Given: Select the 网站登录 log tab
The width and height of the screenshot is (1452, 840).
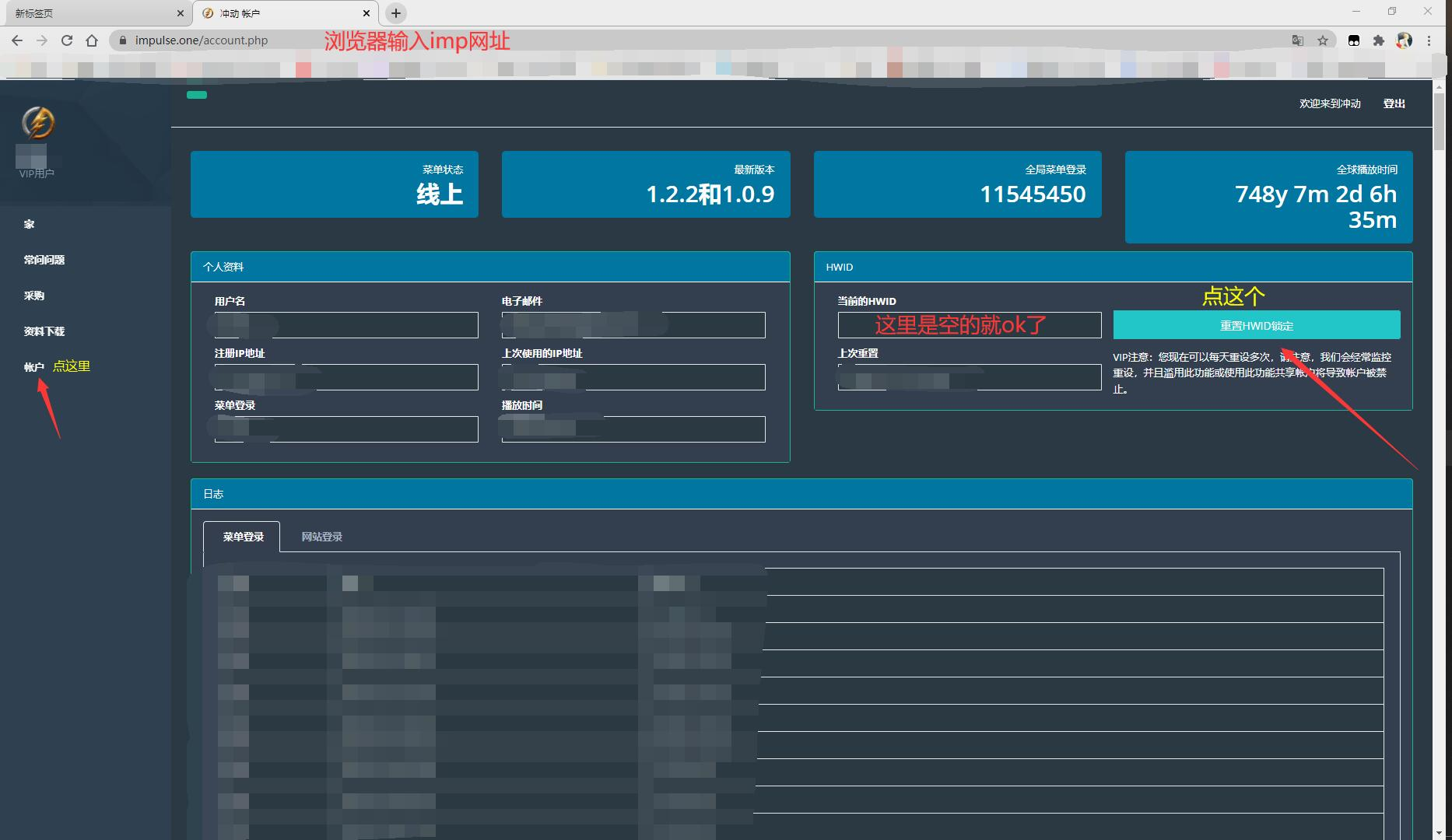Looking at the screenshot, I should [x=322, y=537].
